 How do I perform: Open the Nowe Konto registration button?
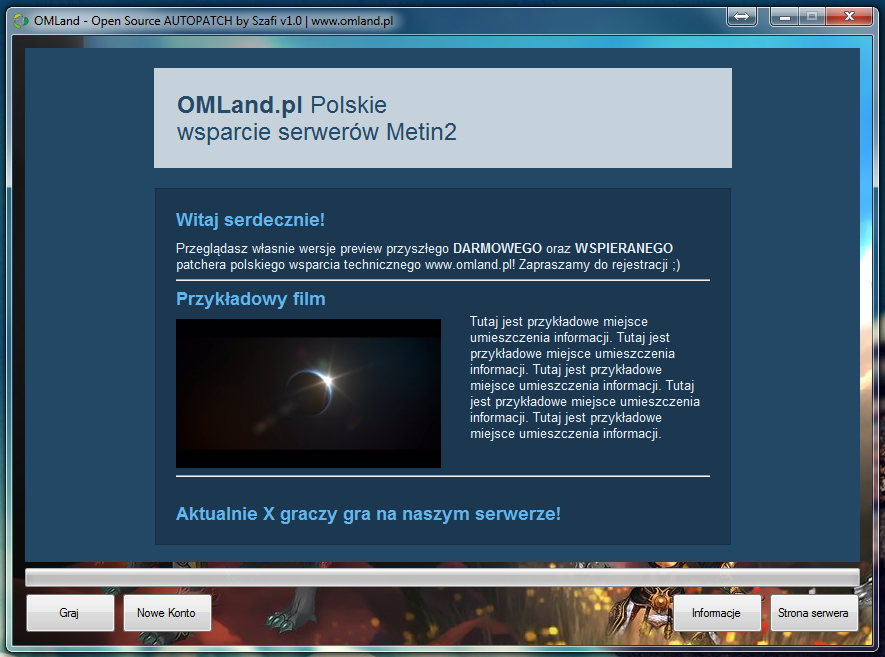167,612
